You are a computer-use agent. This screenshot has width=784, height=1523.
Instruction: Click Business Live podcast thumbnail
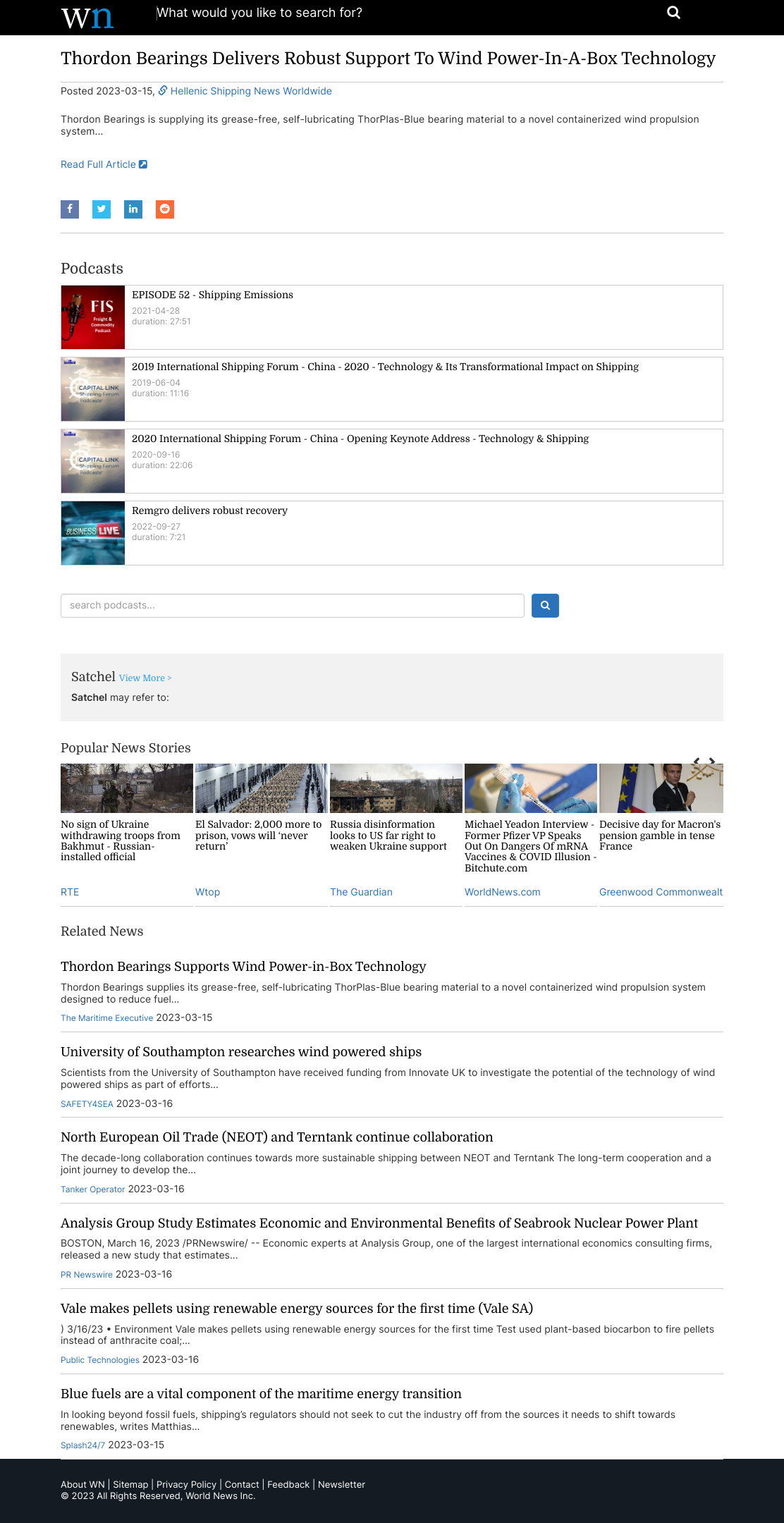(x=93, y=533)
